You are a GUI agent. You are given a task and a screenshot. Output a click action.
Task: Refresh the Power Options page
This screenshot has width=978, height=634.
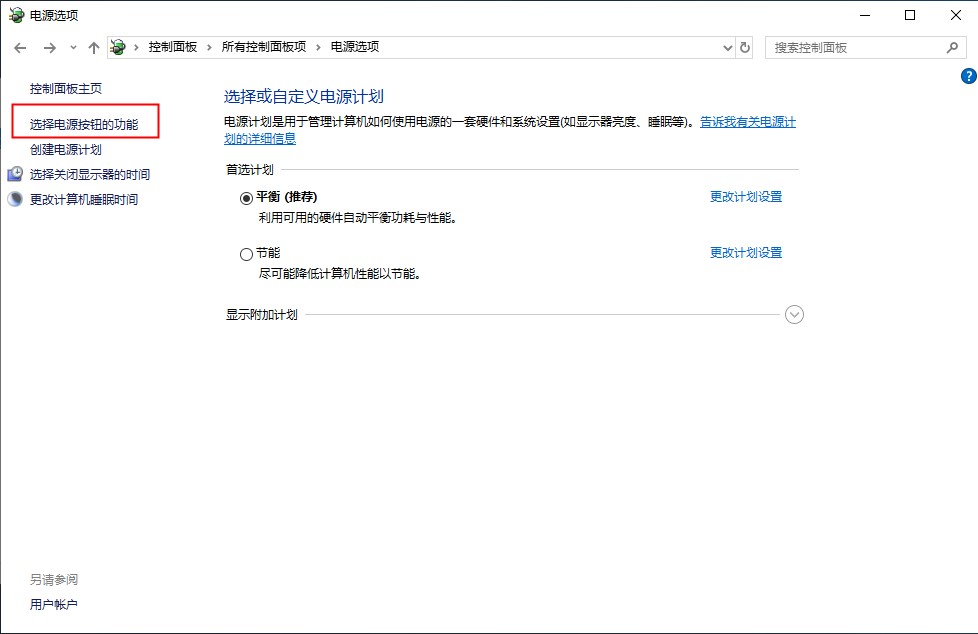(x=745, y=48)
